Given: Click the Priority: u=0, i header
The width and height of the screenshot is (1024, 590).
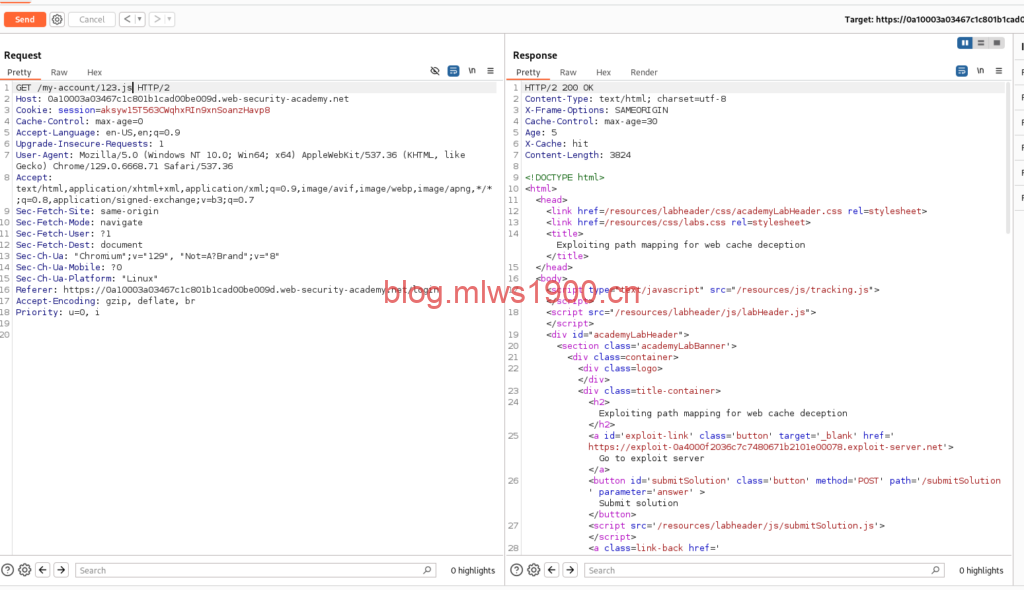Looking at the screenshot, I should tap(57, 312).
